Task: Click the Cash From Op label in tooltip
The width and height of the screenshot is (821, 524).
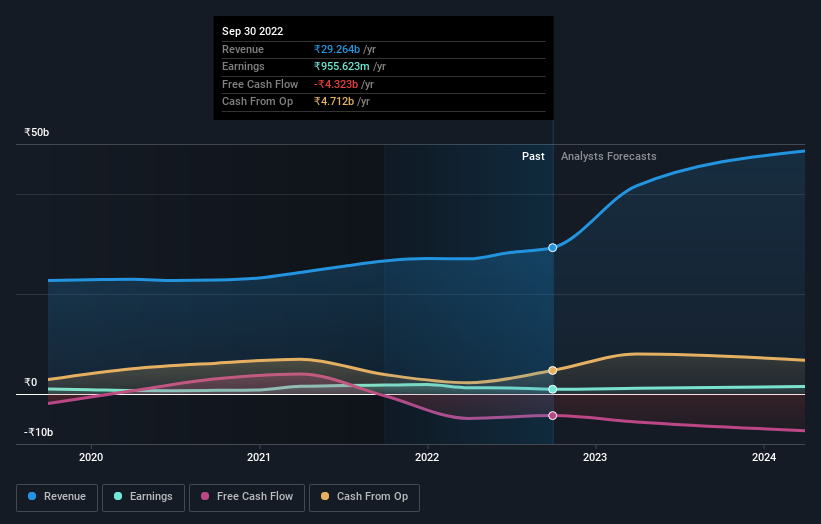Action: coord(257,102)
